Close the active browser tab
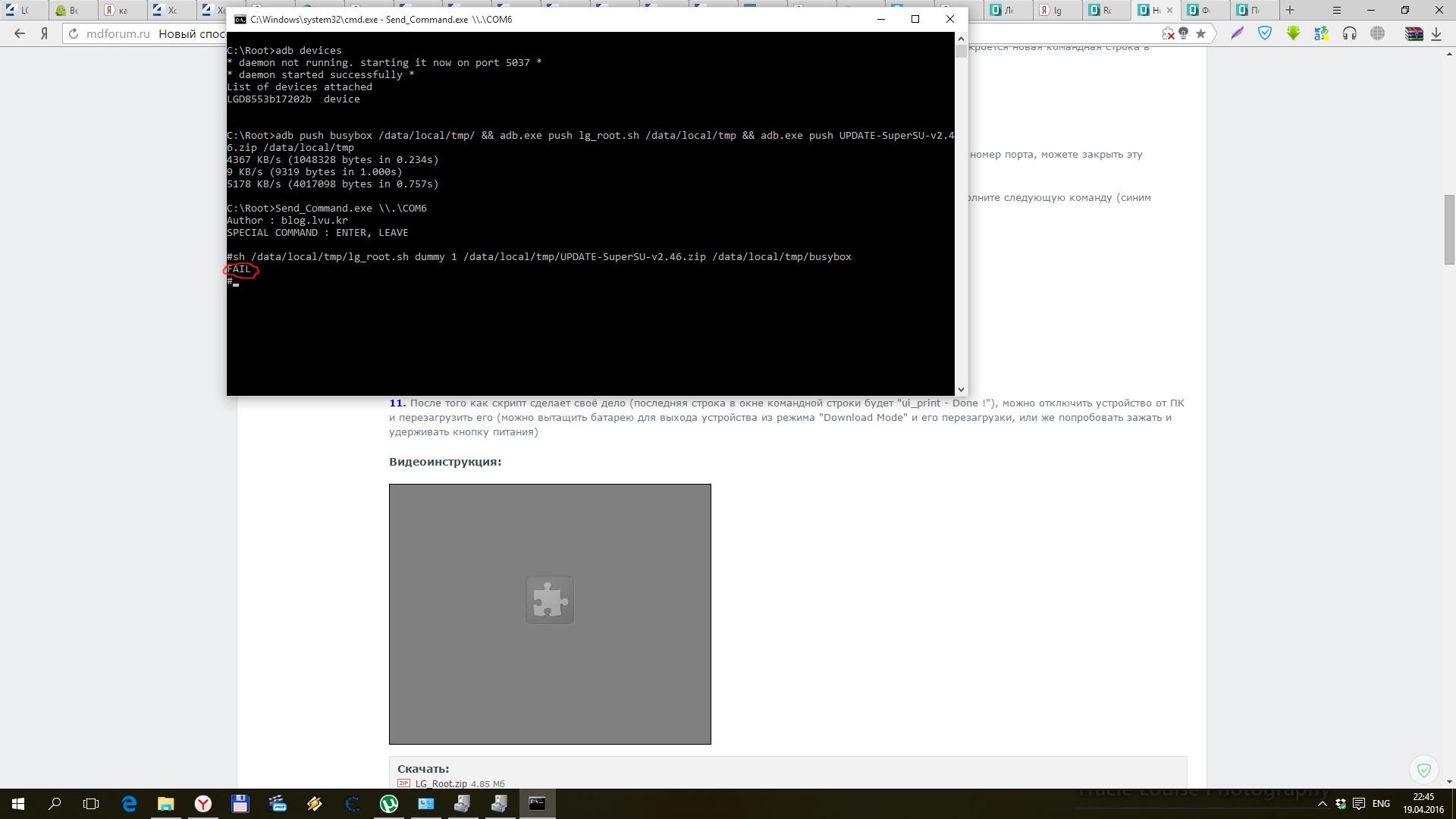 (x=1169, y=10)
